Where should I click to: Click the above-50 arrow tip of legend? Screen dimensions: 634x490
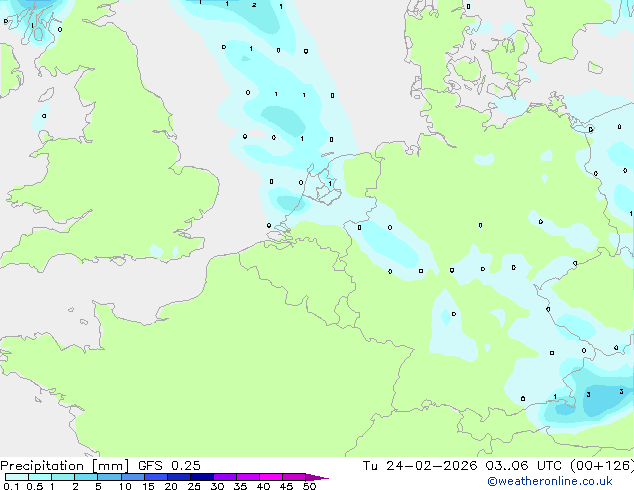coord(317,477)
